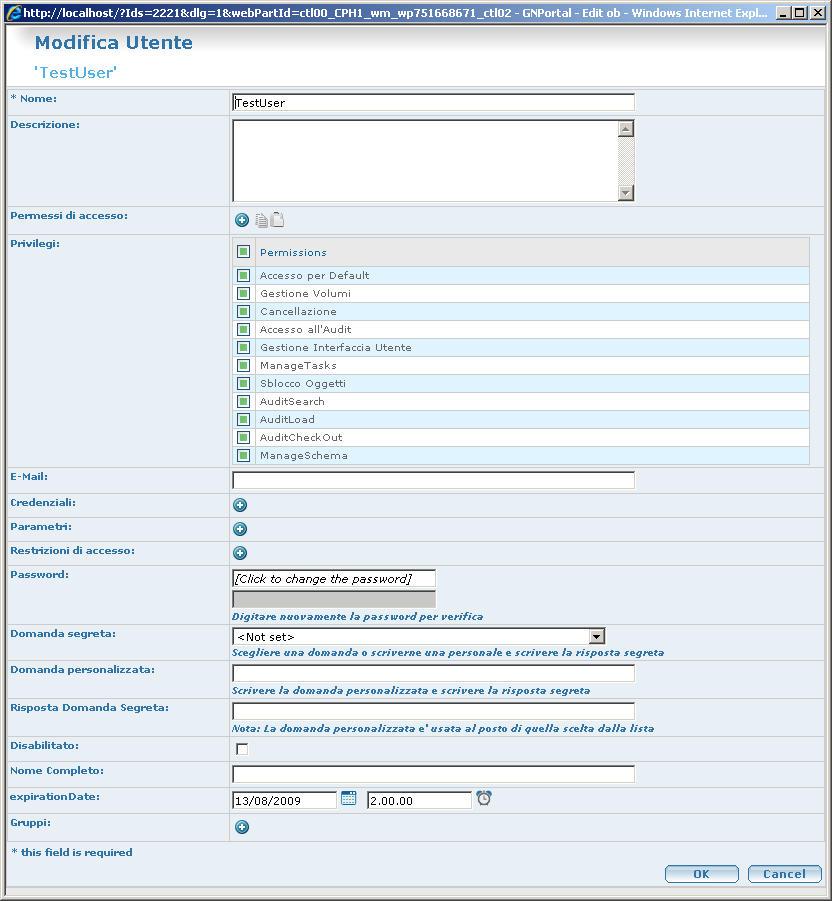Image resolution: width=832 pixels, height=901 pixels.
Task: Click the '* this field is required' note
Action: click(x=72, y=852)
